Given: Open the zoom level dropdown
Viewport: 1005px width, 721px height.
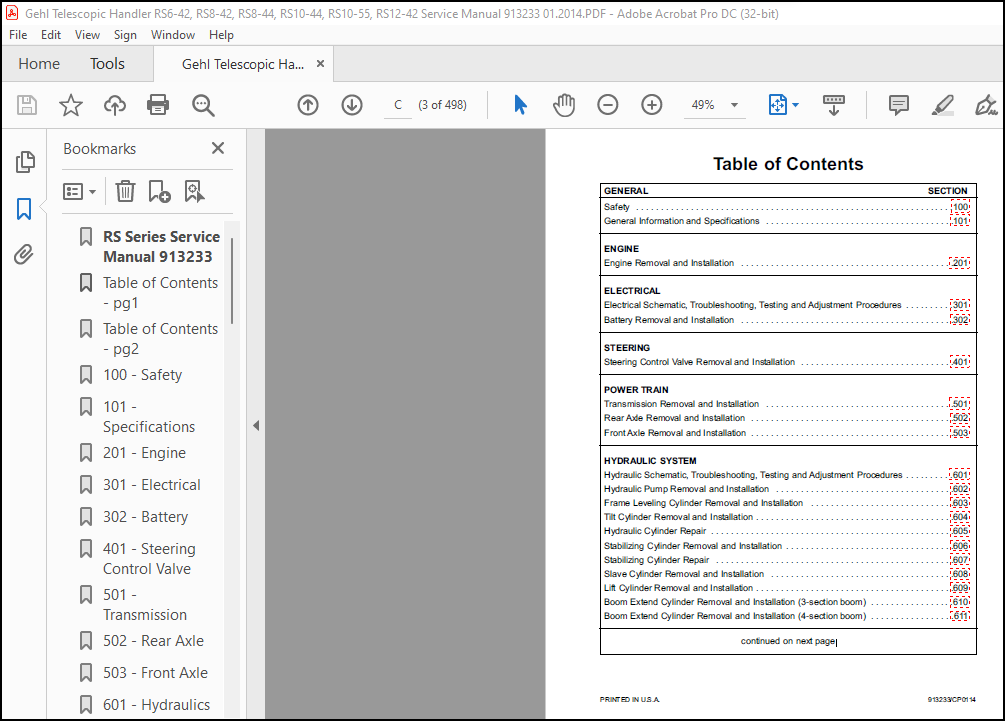Looking at the screenshot, I should pos(735,104).
